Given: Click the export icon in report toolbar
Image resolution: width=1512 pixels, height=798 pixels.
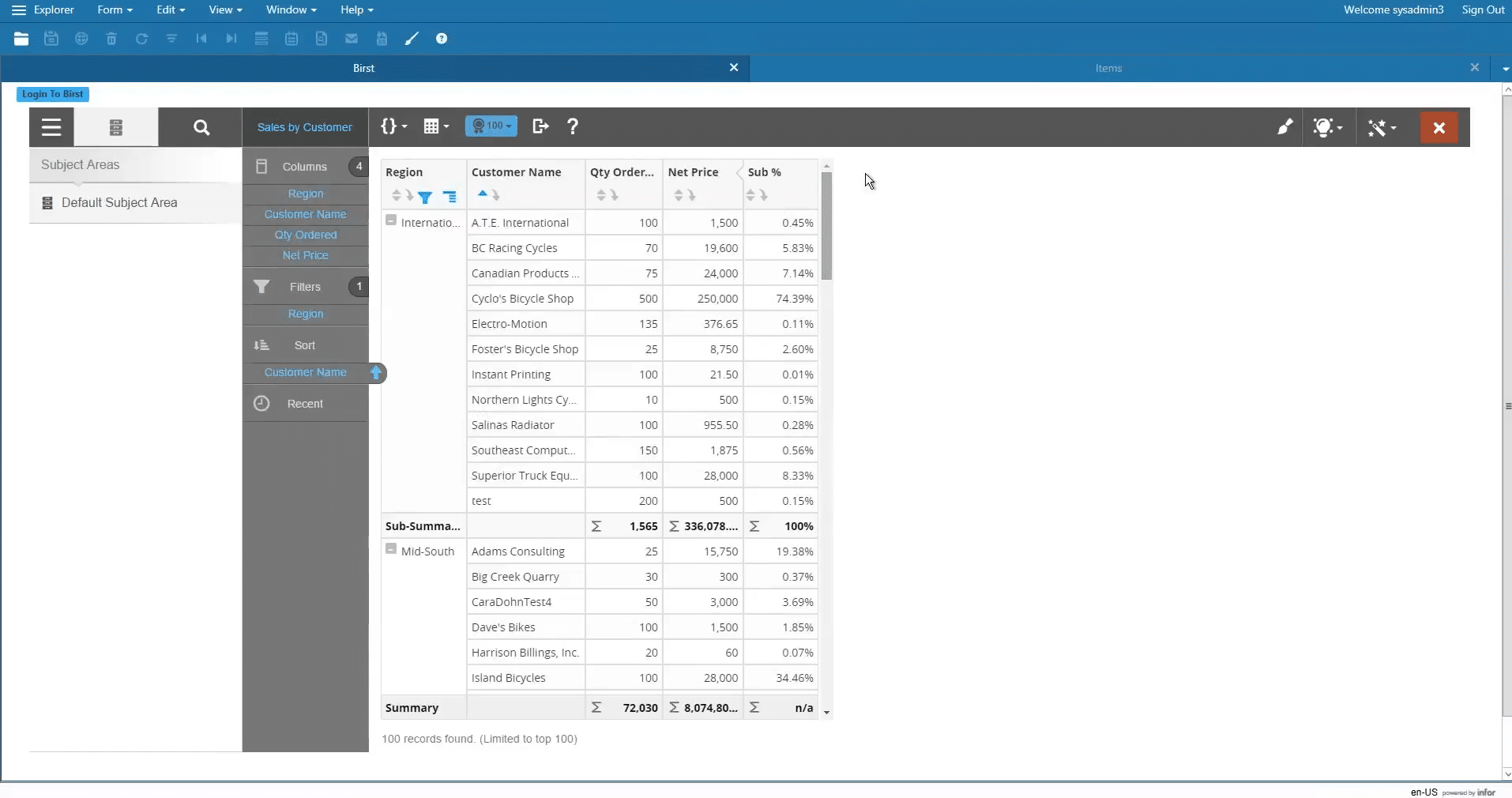Looking at the screenshot, I should pos(540,126).
